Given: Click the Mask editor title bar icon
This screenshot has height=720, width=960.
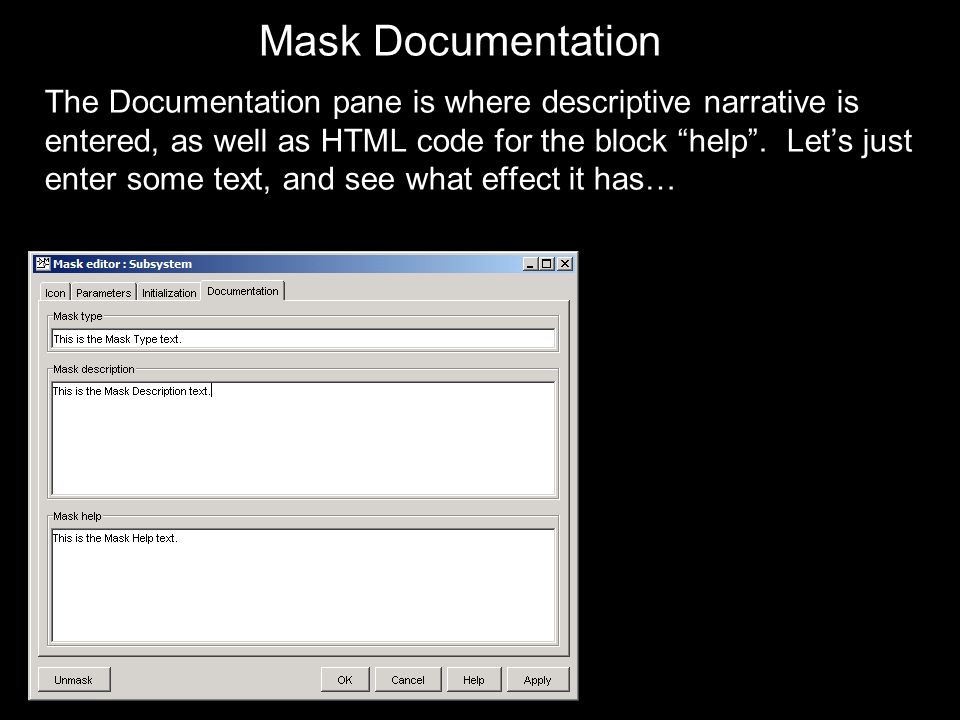Looking at the screenshot, I should coord(42,264).
